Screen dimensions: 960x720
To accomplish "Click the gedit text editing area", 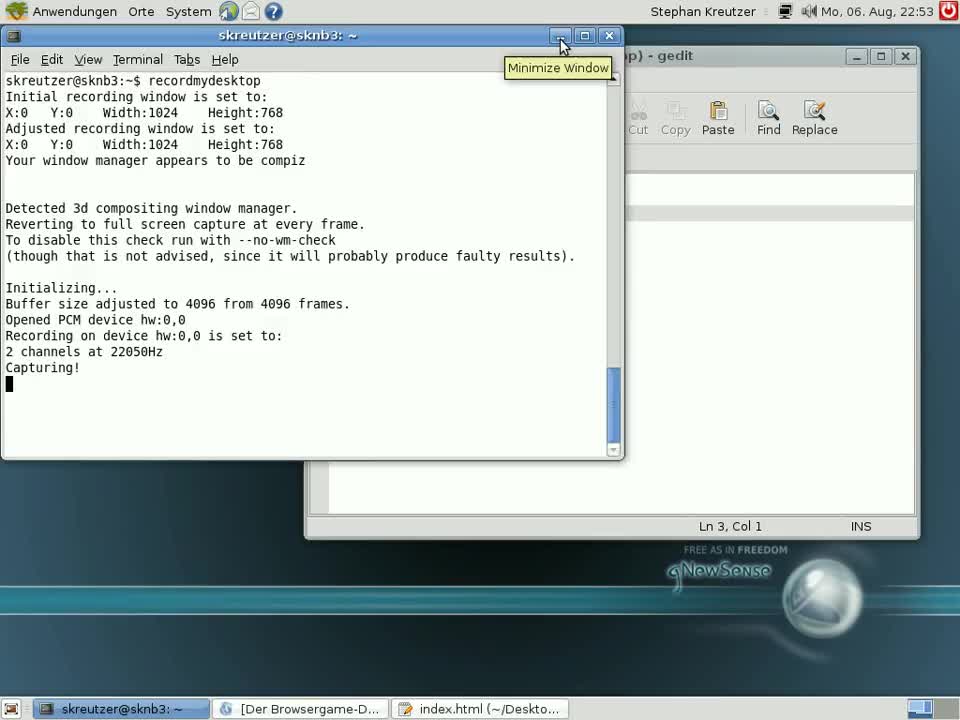I will point(770,343).
